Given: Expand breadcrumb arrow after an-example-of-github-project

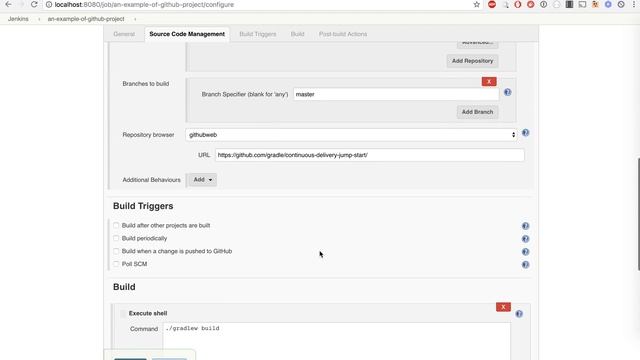Looking at the screenshot, I should tap(135, 19).
